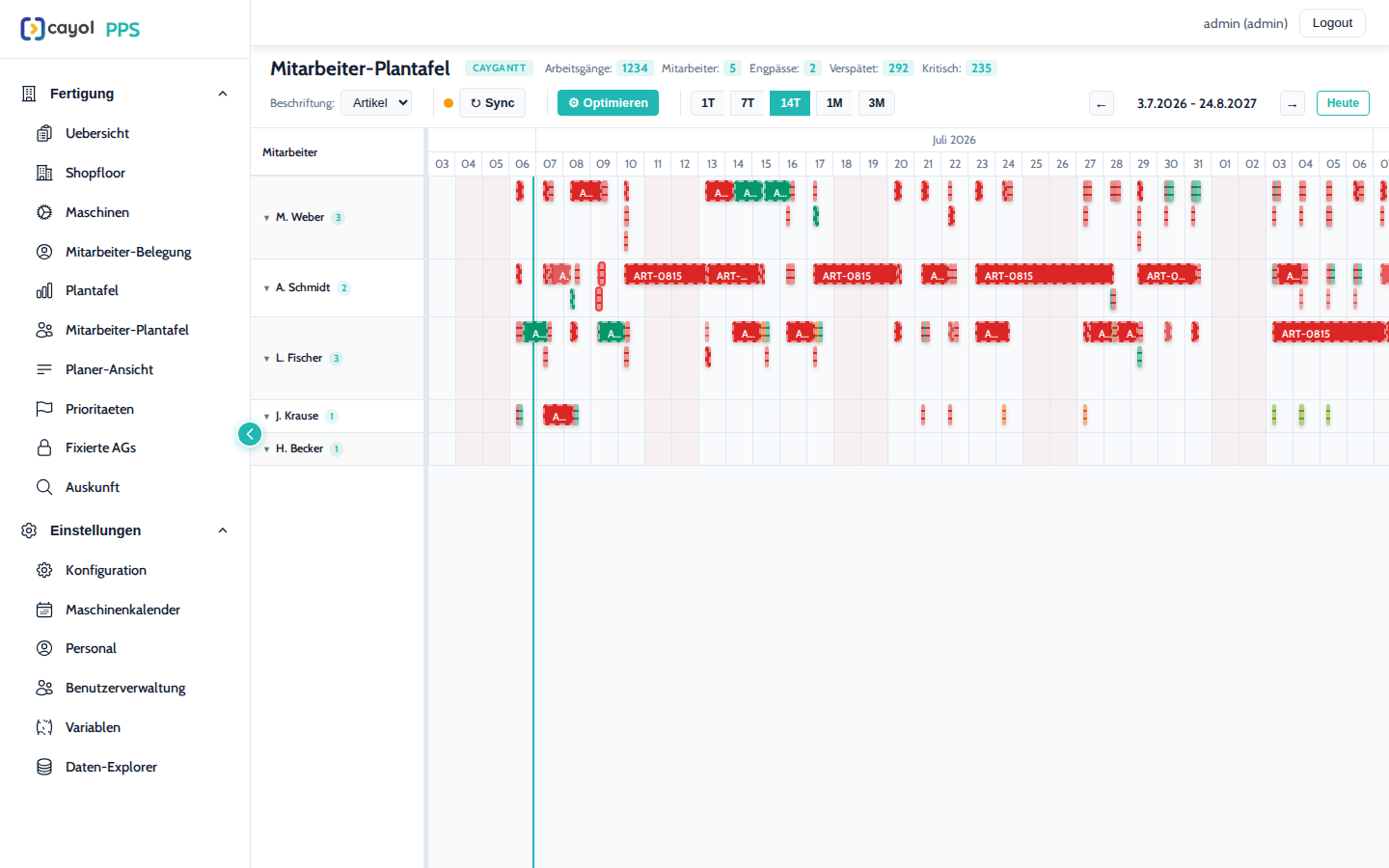Open Plantafel bar chart icon
The width and height of the screenshot is (1389, 868).
tap(44, 290)
